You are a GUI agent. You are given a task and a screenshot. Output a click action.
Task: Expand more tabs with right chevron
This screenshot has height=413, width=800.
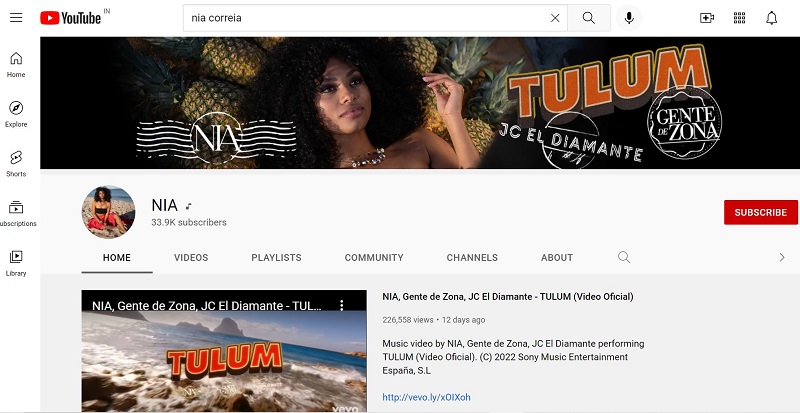pyautogui.click(x=782, y=257)
